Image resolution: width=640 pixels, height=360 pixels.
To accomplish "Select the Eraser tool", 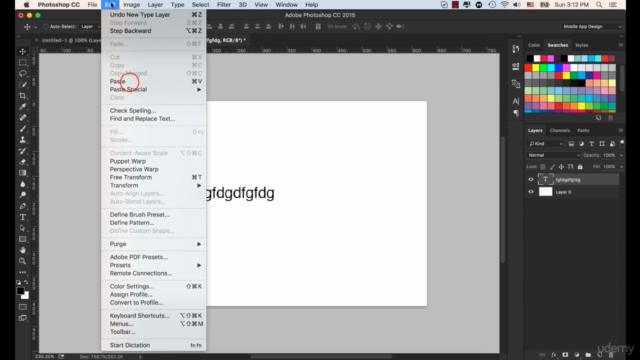I will [22, 162].
